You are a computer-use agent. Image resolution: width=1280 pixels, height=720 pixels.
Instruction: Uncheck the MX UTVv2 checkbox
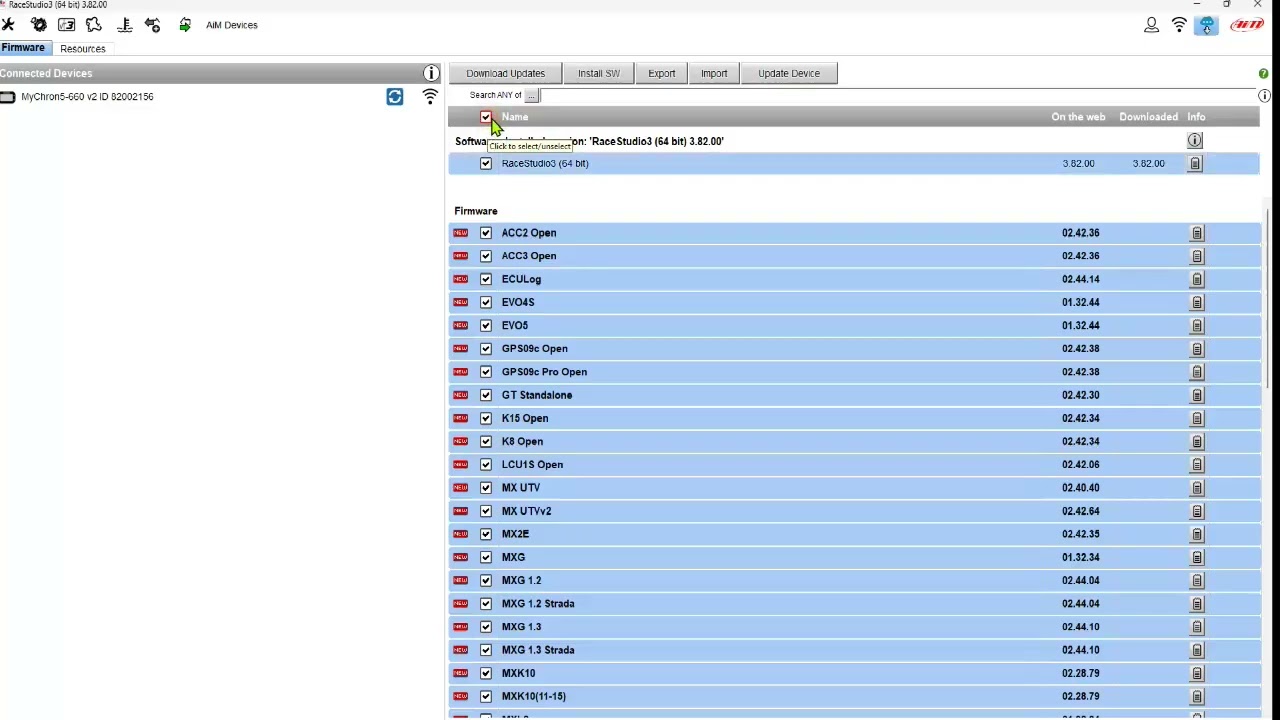pos(486,511)
